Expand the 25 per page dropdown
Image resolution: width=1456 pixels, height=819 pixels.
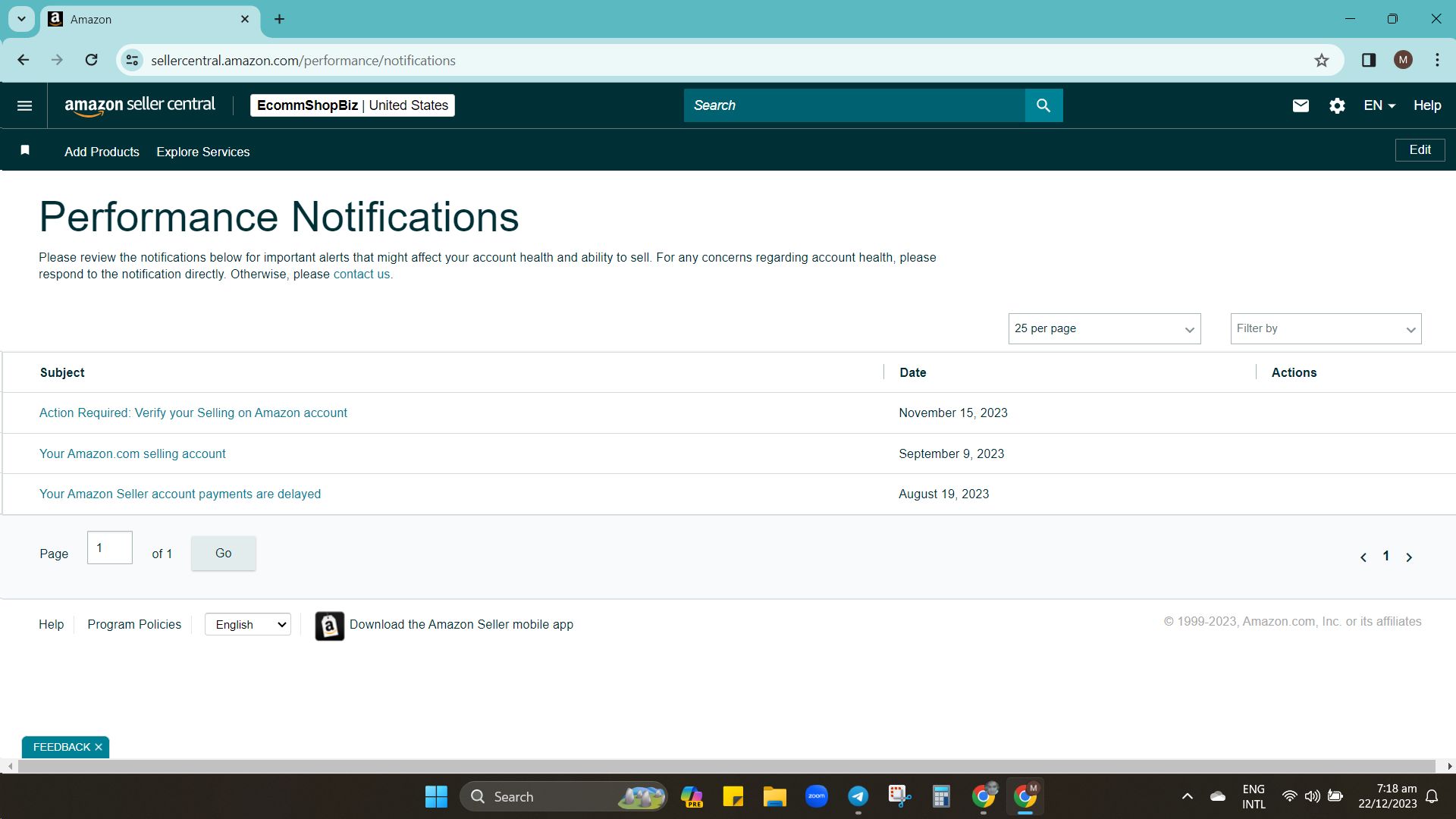(x=1104, y=328)
